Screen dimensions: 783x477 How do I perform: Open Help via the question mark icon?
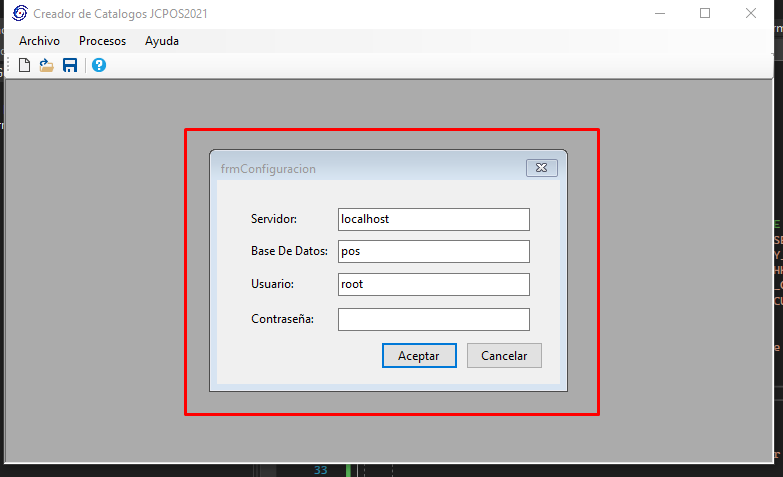(99, 65)
